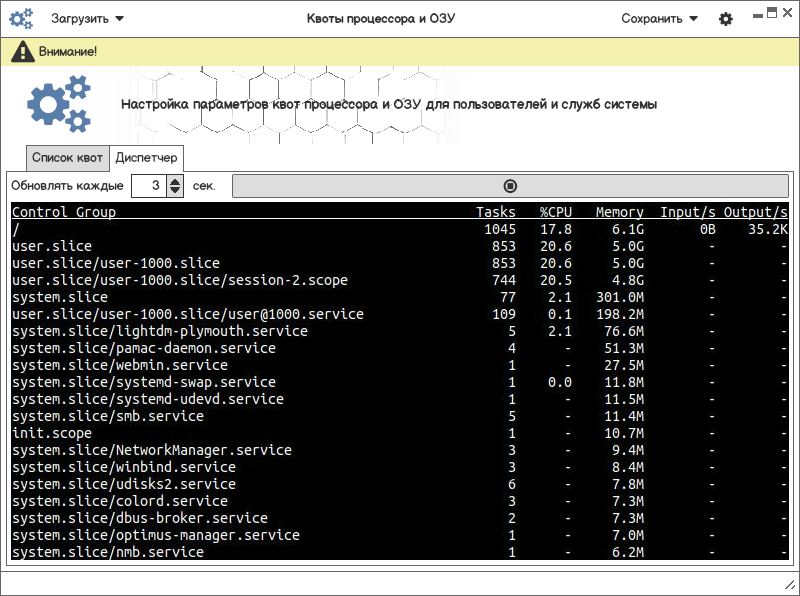Viewport: 800px width, 596px height.
Task: Select the colord.service row
Action: point(399,501)
